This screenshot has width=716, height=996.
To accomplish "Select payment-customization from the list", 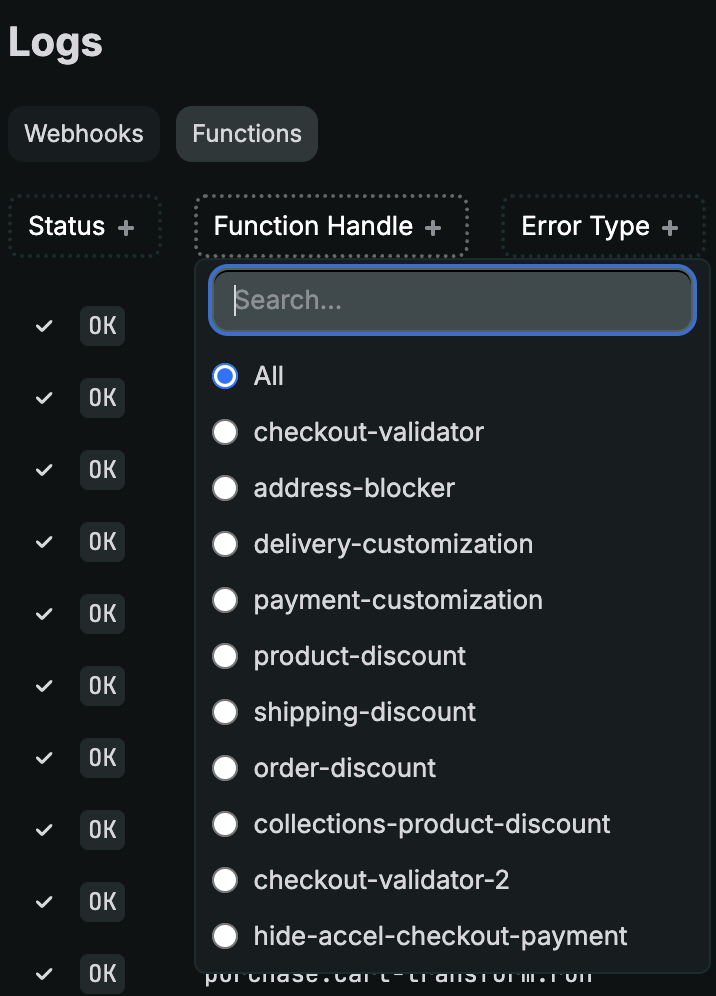I will 226,600.
